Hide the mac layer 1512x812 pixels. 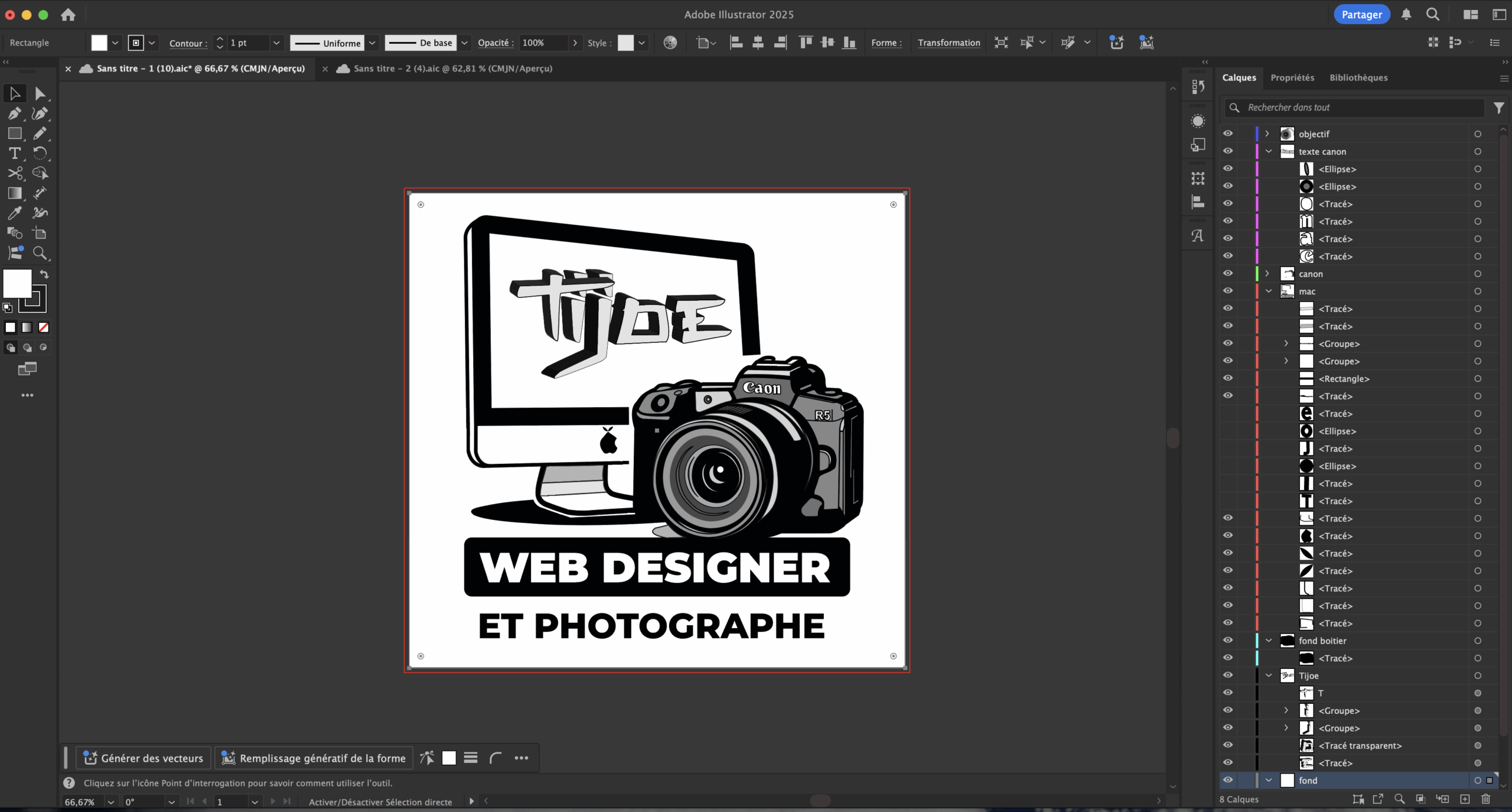[1228, 291]
